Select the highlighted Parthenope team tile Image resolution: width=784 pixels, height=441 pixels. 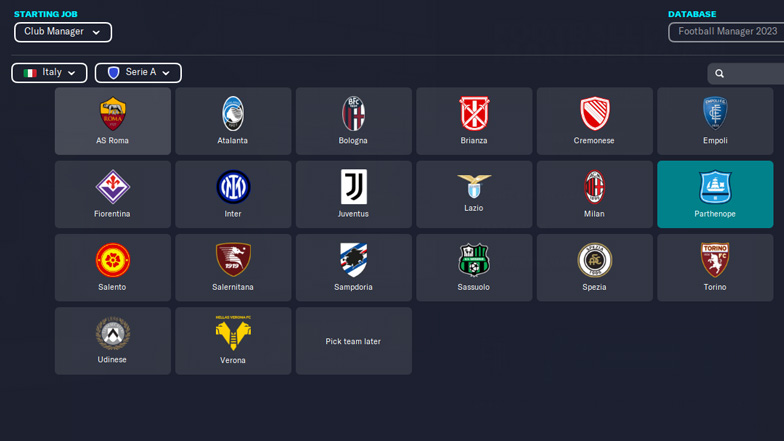[715, 194]
